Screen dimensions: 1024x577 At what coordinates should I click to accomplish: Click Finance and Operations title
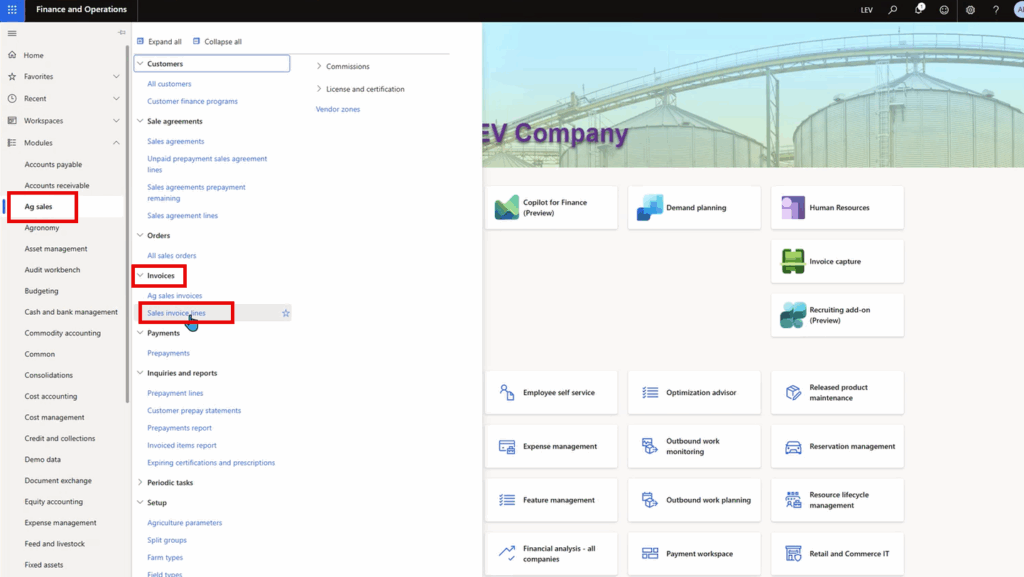(82, 9)
